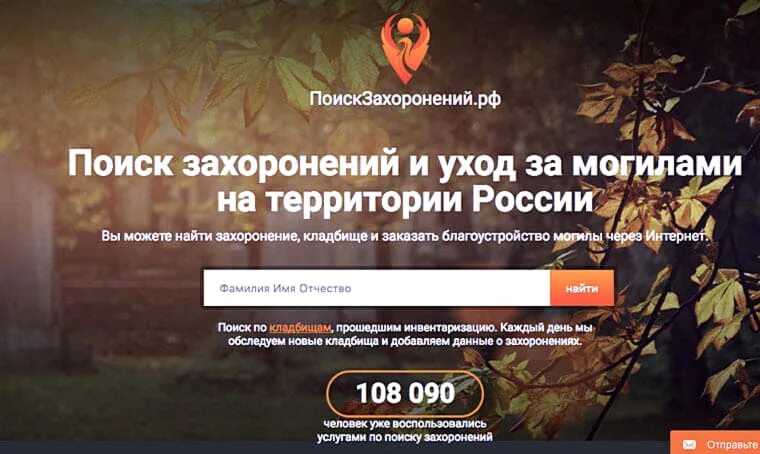Click the heading line на территории России

(x=405, y=200)
